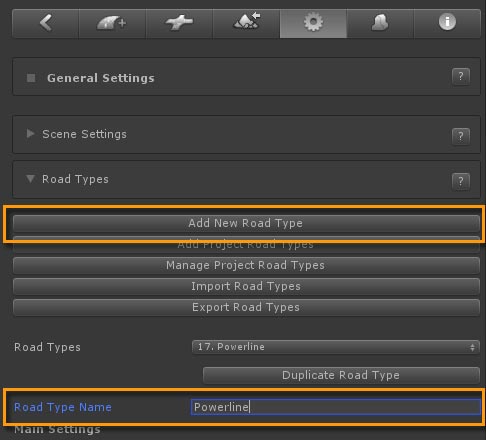Open the info icon tab
This screenshot has width=486, height=440.
(447, 23)
